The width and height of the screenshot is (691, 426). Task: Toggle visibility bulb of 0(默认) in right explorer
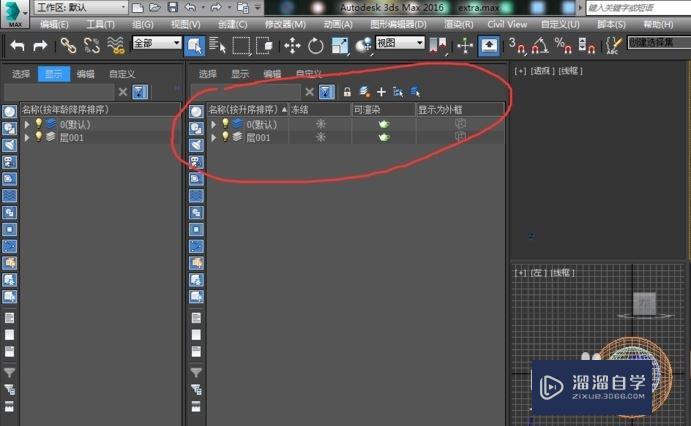225,124
